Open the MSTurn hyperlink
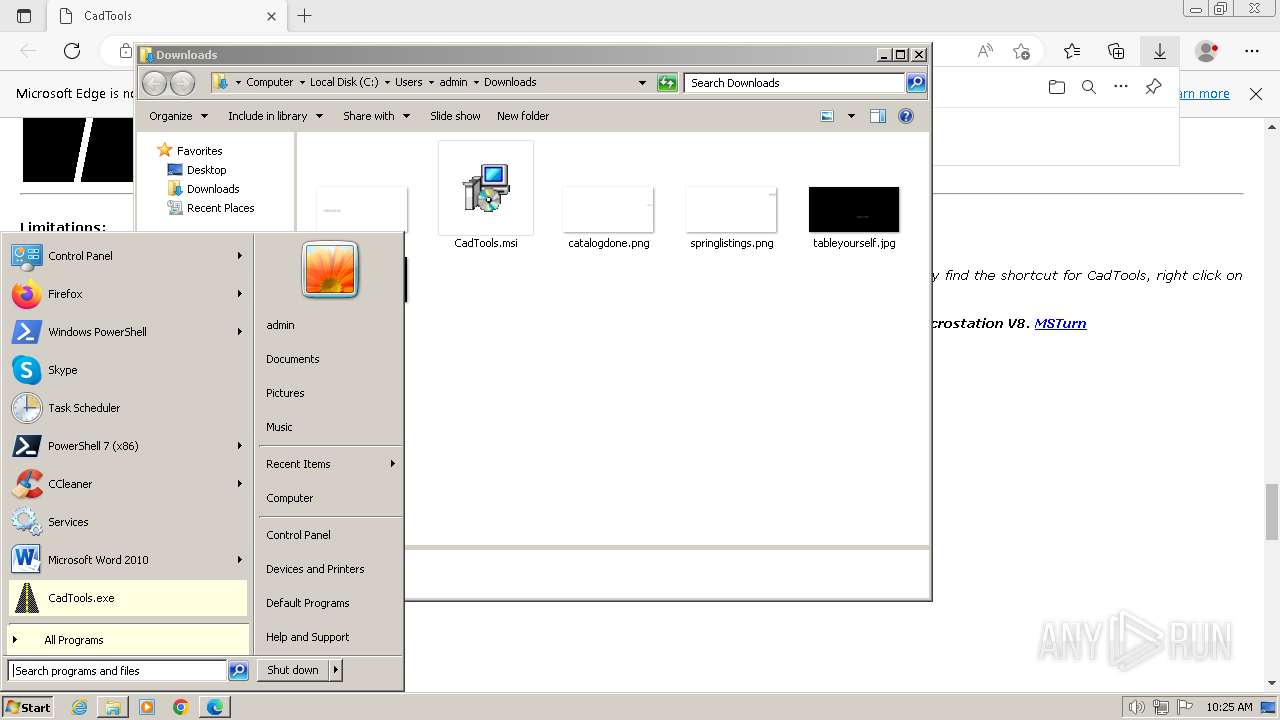Image resolution: width=1280 pixels, height=720 pixels. pos(1060,324)
